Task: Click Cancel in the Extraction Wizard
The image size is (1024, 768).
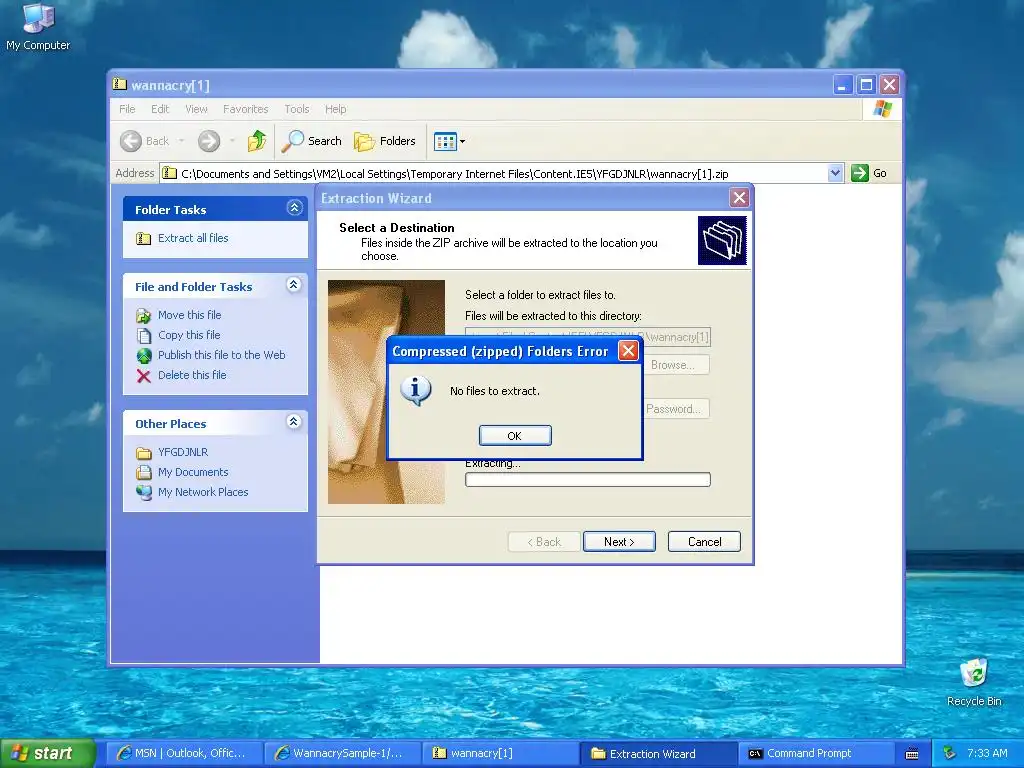Action: (704, 541)
